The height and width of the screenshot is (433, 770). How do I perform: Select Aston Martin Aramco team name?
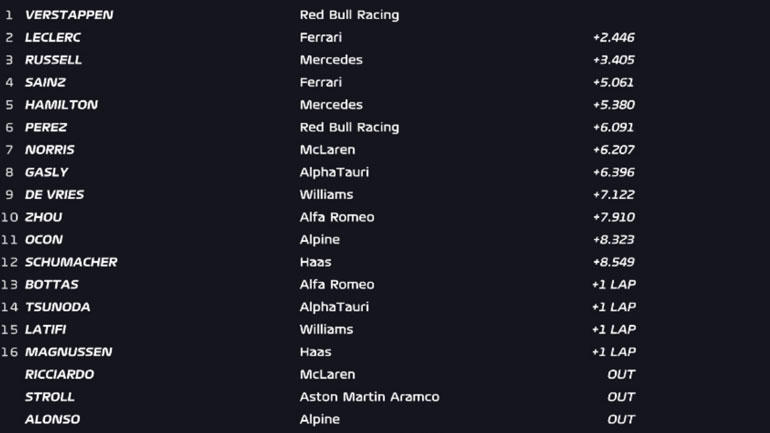pos(369,397)
